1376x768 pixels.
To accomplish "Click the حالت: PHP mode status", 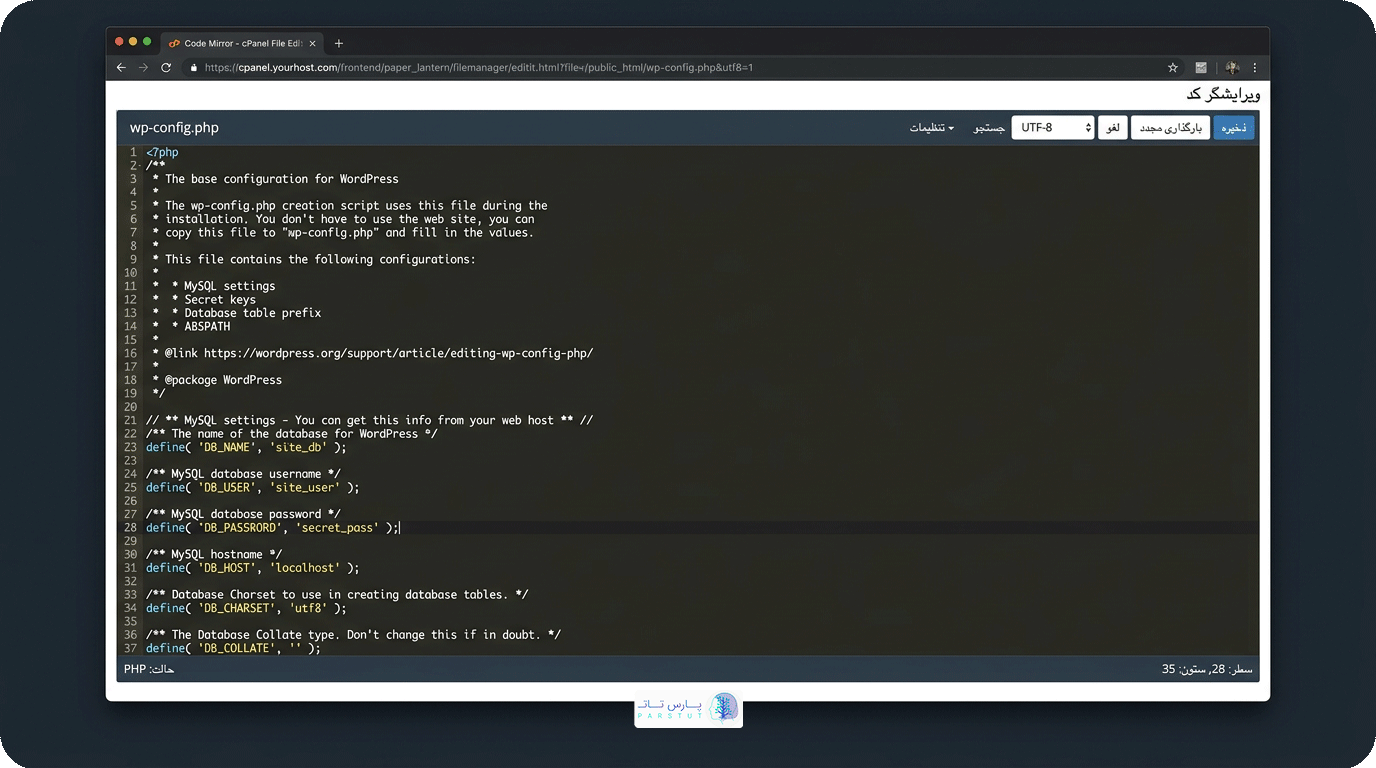I will pyautogui.click(x=149, y=669).
